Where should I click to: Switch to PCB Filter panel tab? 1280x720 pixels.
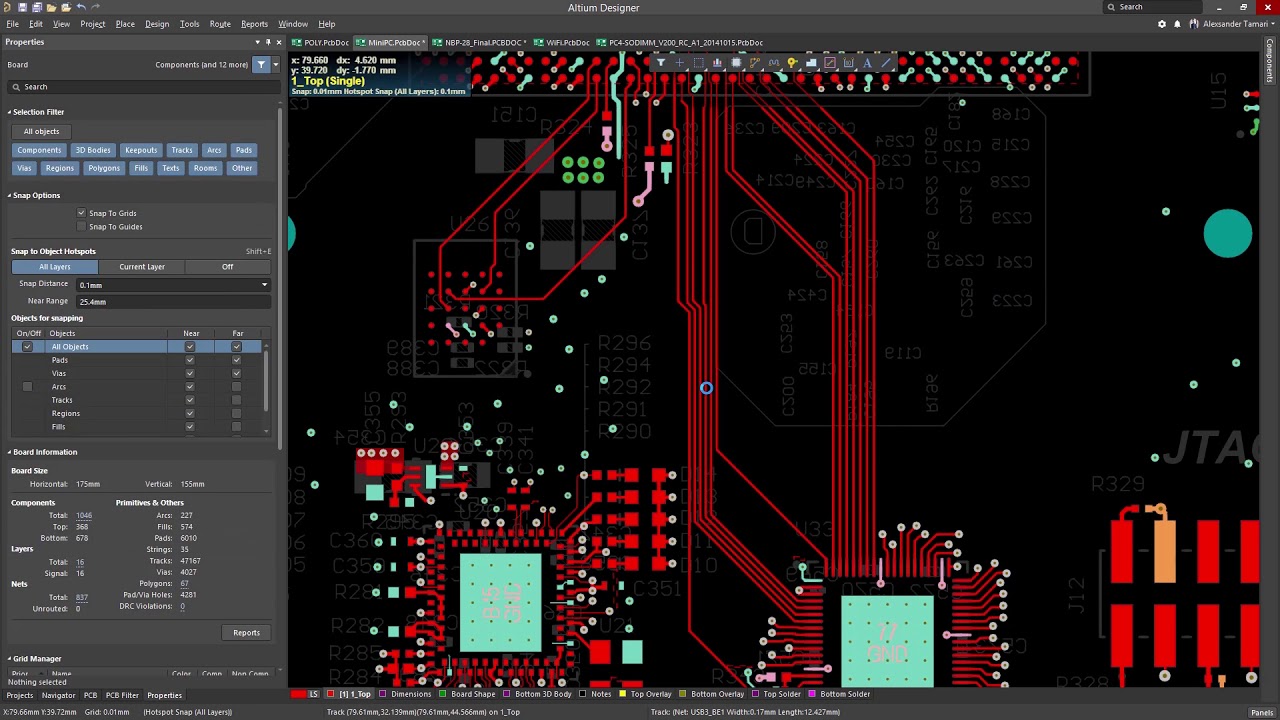122,695
